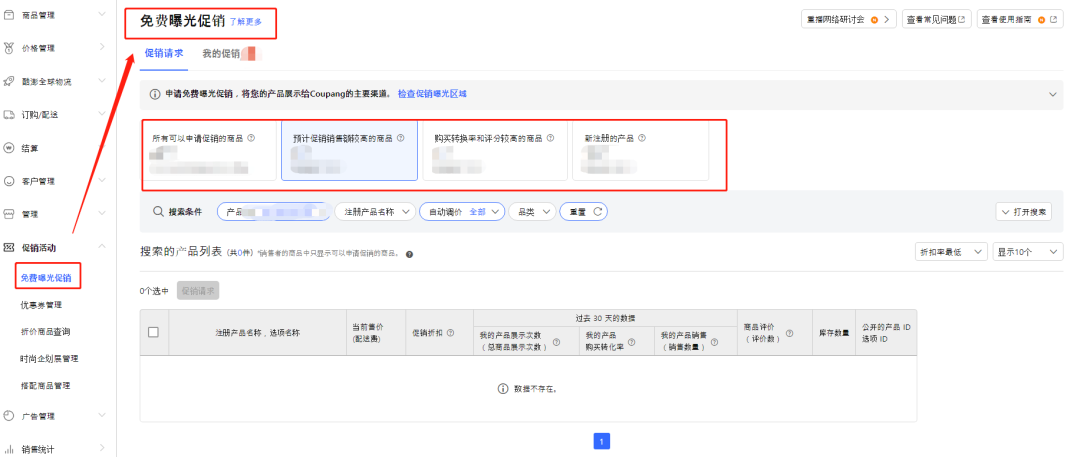Expand the 价格管理 sidebar chevron
This screenshot has width=1080, height=457.
pos(102,48)
